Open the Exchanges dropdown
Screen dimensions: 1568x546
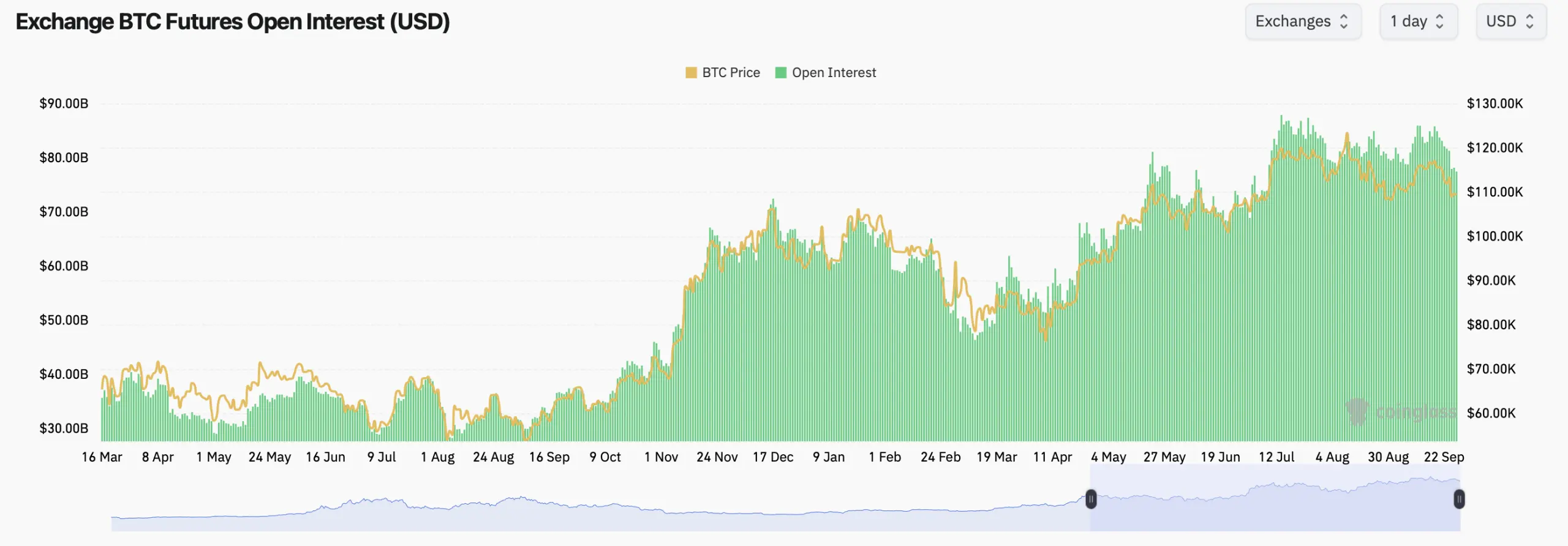(x=1302, y=21)
